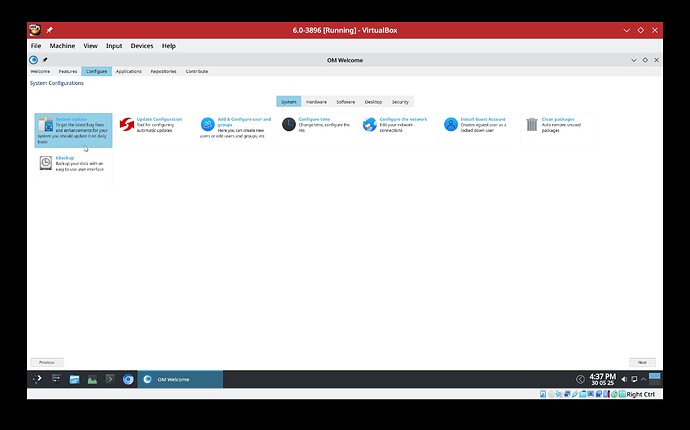
Task: Click the pin icon in OM Welcome title bar
Action: click(45, 60)
